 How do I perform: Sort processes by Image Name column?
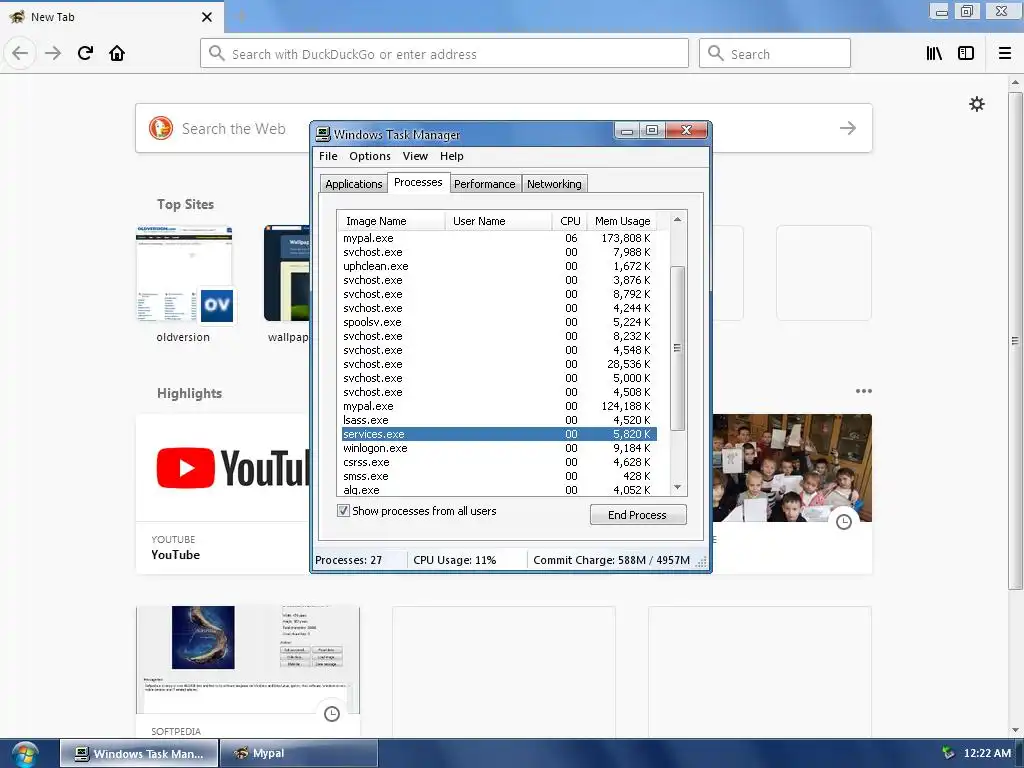(x=391, y=221)
